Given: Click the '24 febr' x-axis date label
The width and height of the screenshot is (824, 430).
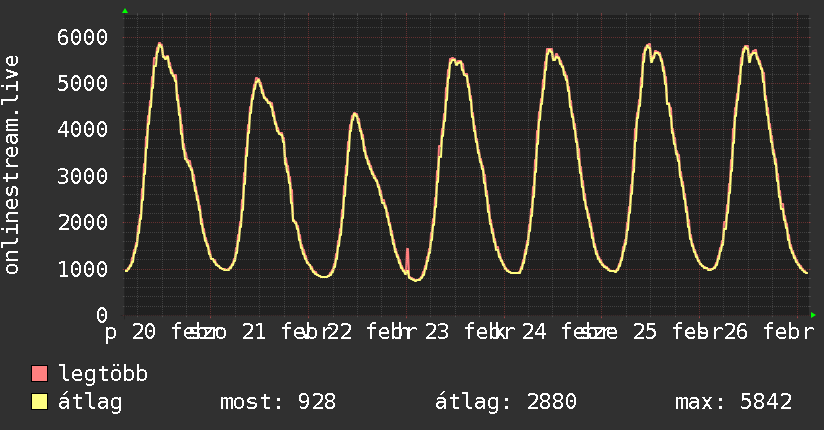Looking at the screenshot, I should (569, 332).
